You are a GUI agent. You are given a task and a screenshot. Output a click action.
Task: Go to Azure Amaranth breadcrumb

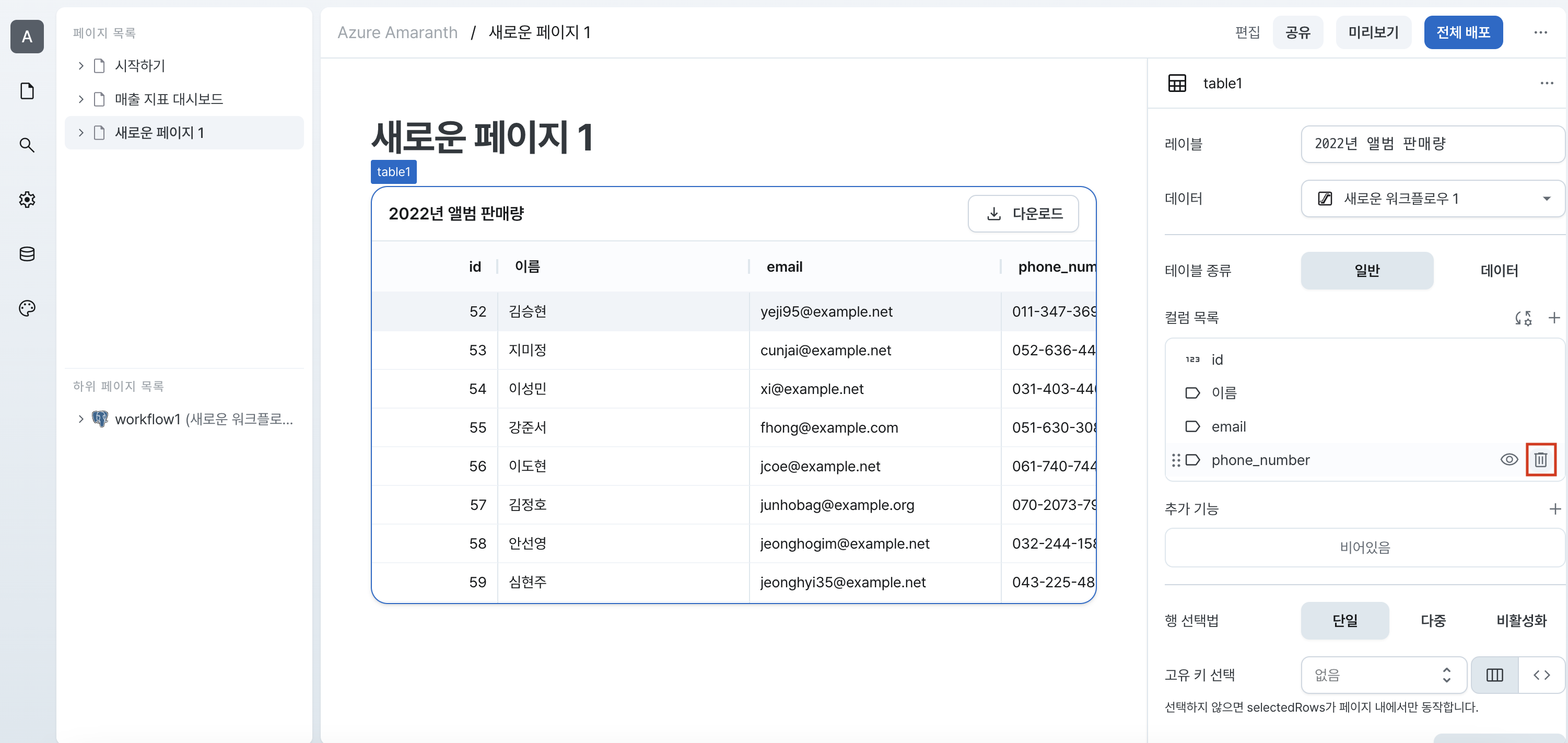pos(397,32)
